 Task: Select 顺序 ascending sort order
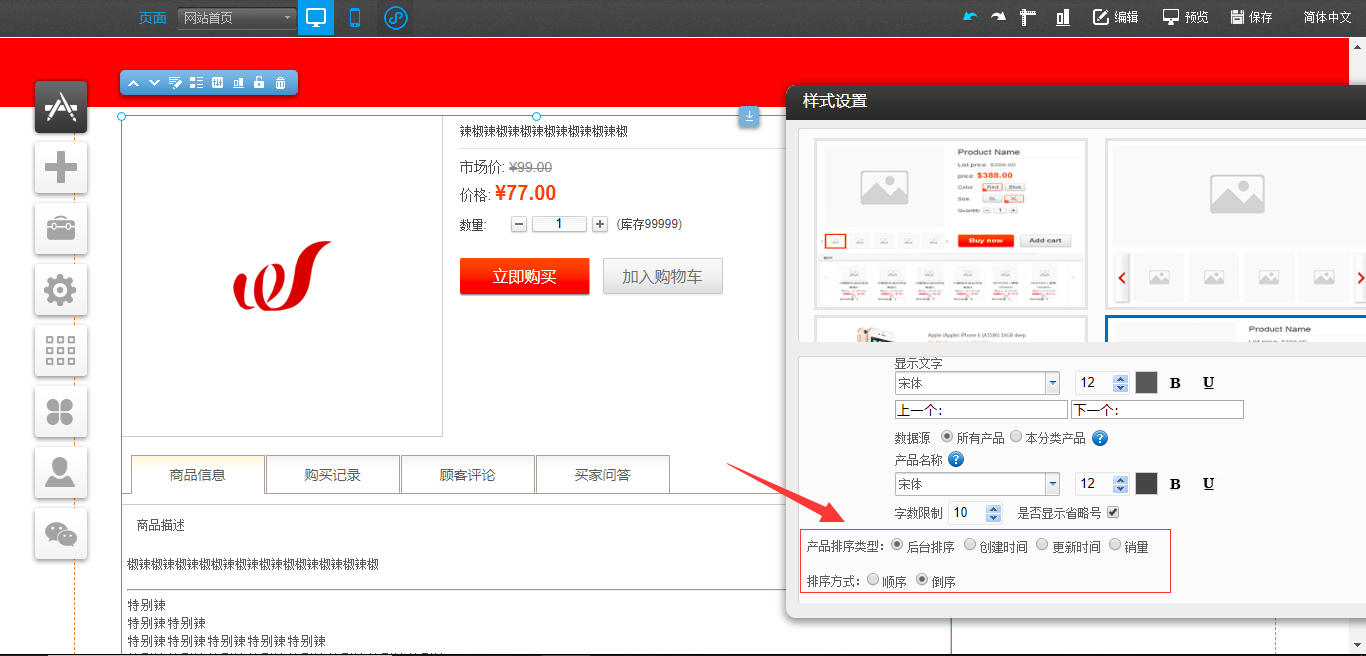(x=873, y=579)
